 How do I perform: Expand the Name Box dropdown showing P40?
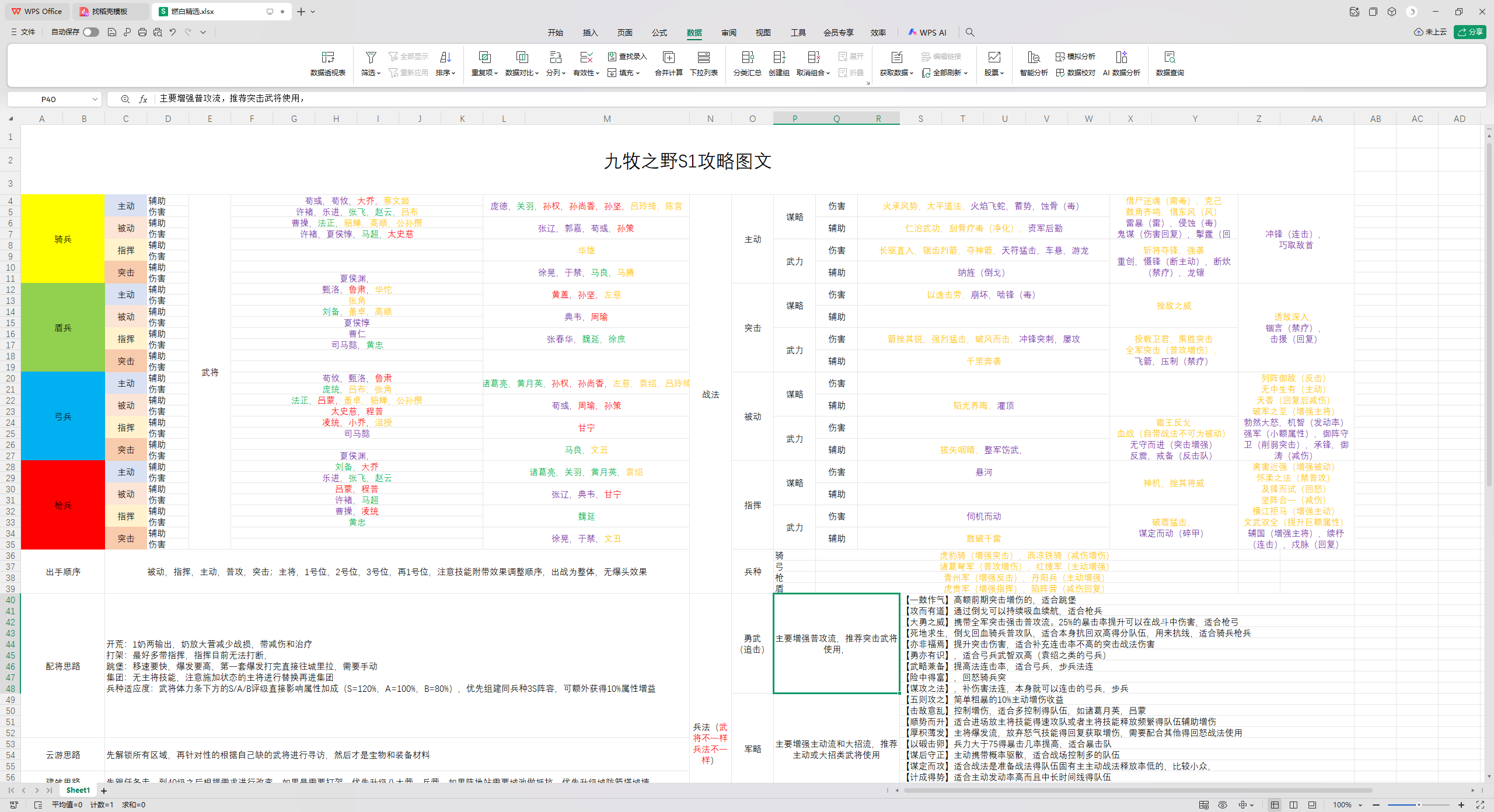[x=95, y=99]
